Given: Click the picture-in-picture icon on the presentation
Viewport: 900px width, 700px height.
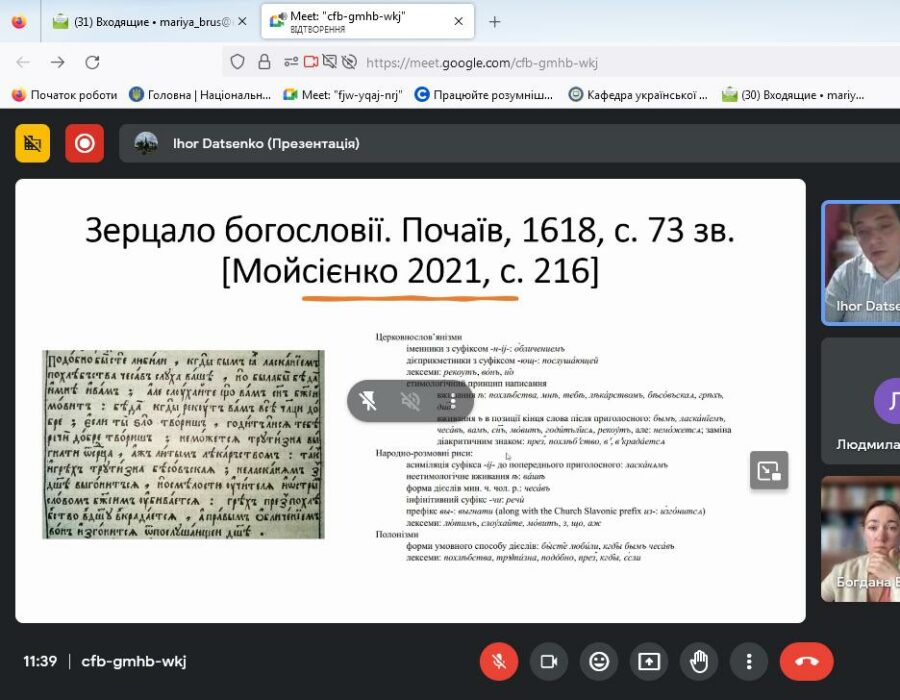Looking at the screenshot, I should click(x=769, y=470).
